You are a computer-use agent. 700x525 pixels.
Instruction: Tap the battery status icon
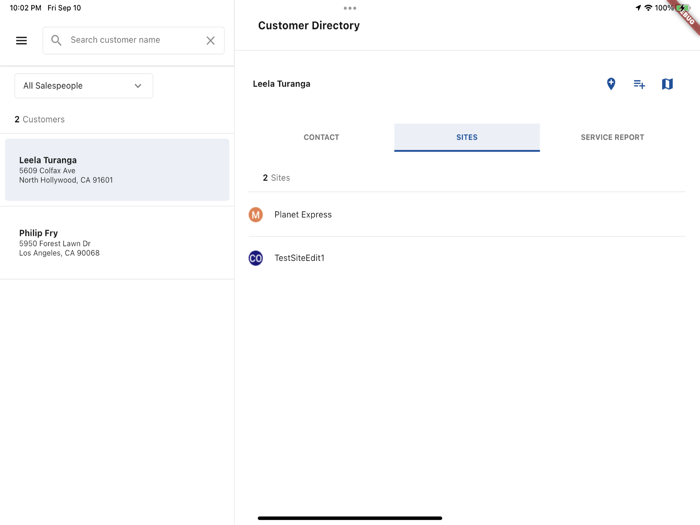coord(683,8)
